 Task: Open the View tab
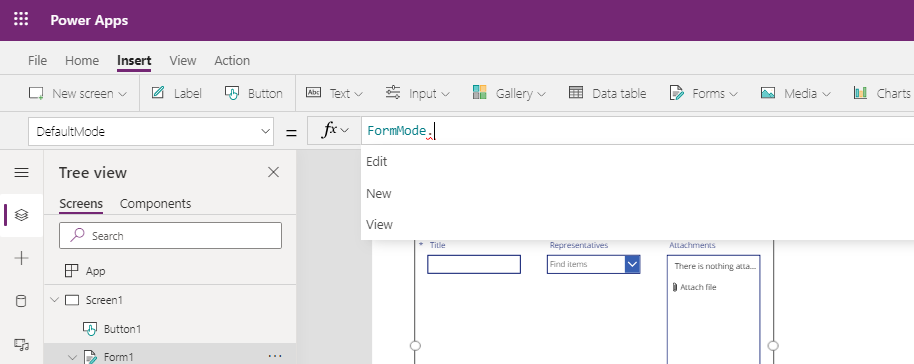pos(182,61)
